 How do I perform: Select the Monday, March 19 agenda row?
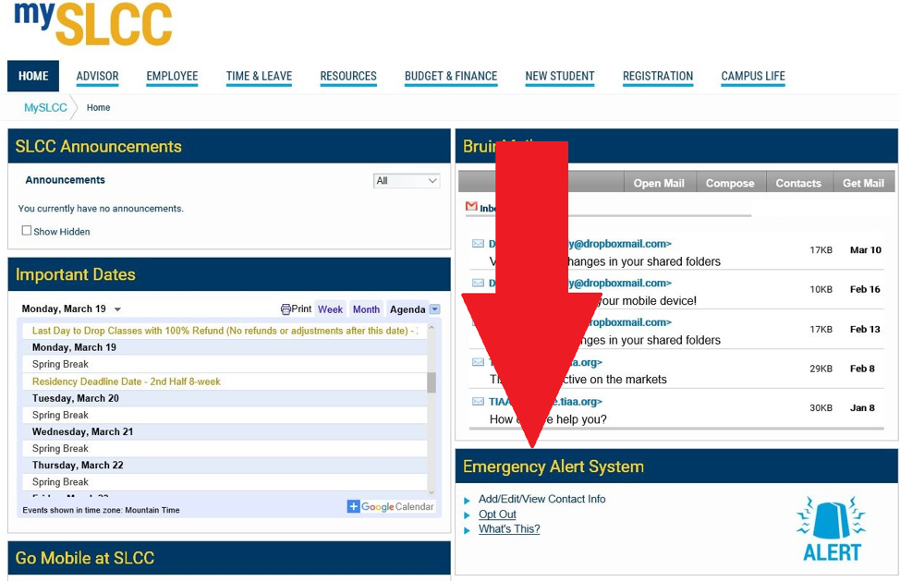(225, 347)
